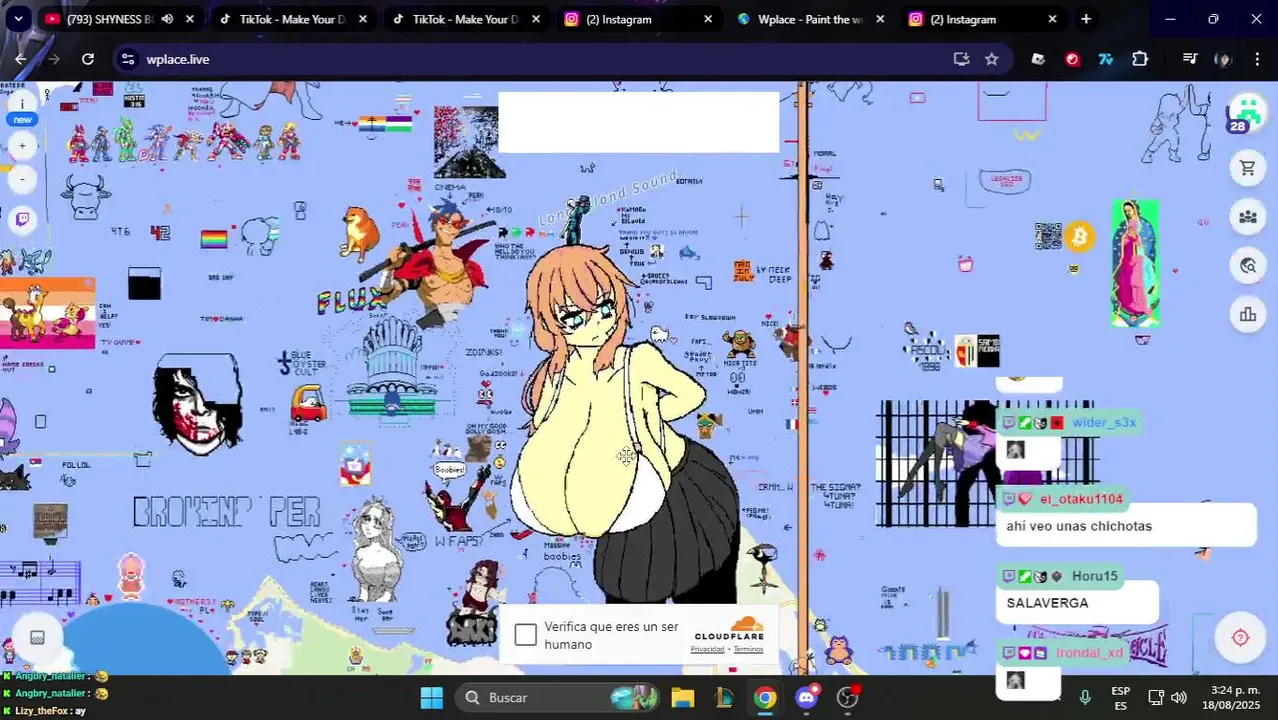Open the Cloudflare Términos link
This screenshot has height=720, width=1278.
tap(748, 649)
